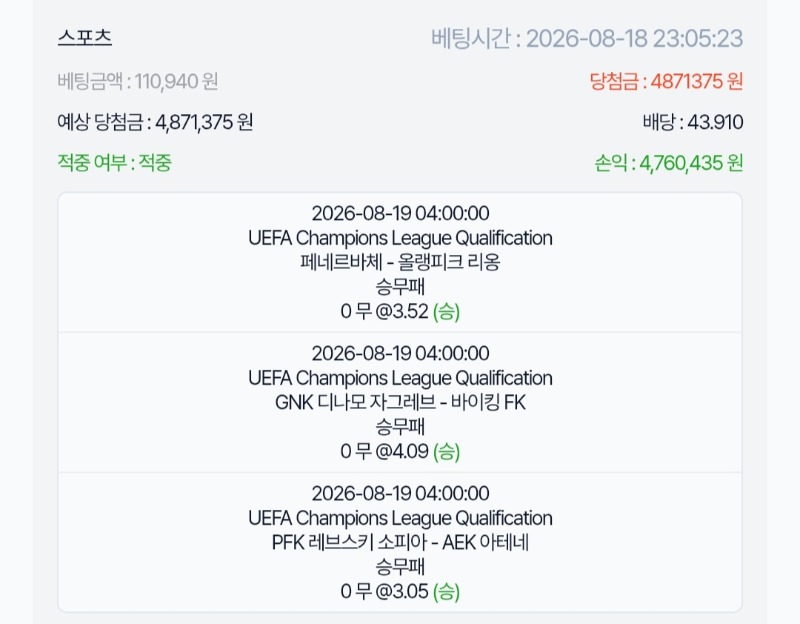Click 예상 당첨금 4,871,375 원
This screenshot has width=800, height=624.
(x=155, y=122)
